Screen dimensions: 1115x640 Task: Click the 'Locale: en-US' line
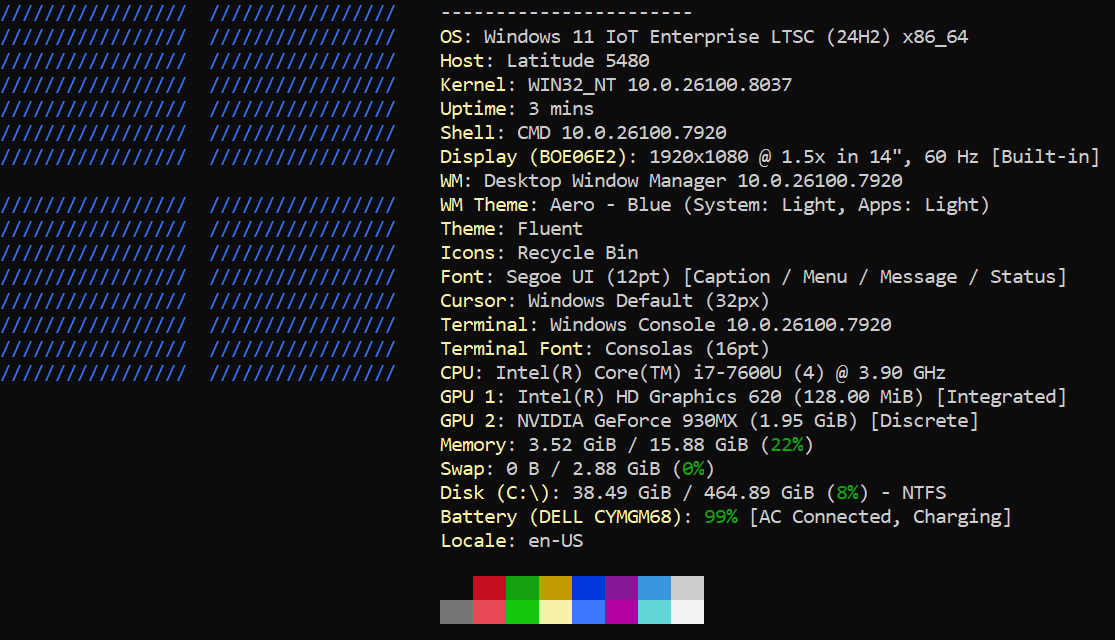[x=512, y=541]
